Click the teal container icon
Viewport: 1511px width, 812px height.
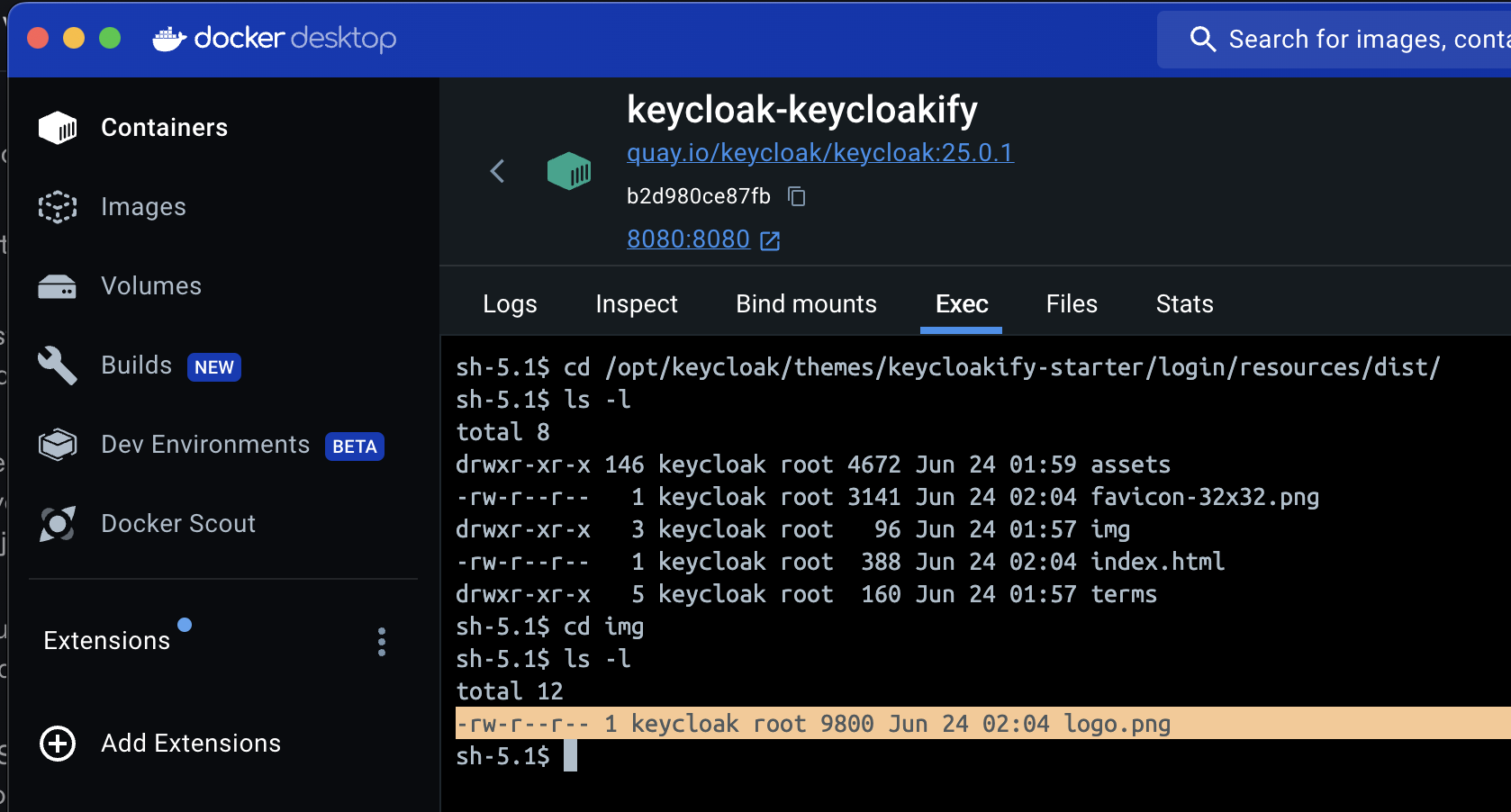click(569, 170)
